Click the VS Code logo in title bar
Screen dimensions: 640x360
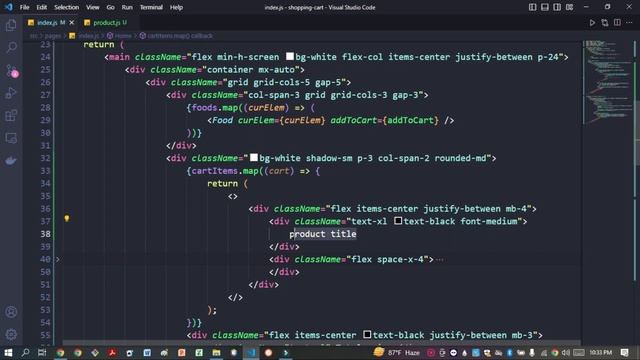tap(8, 7)
